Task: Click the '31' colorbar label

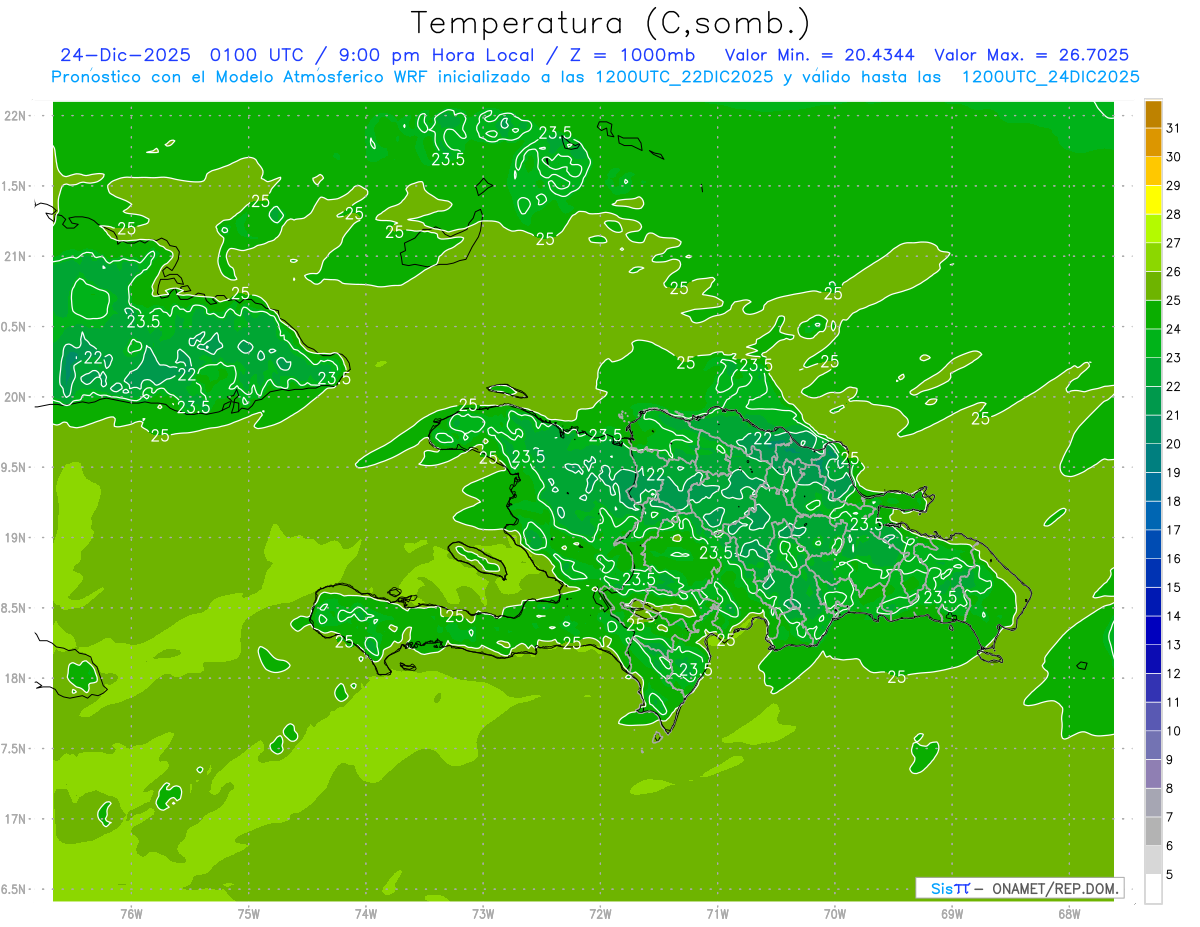Action: point(1173,129)
